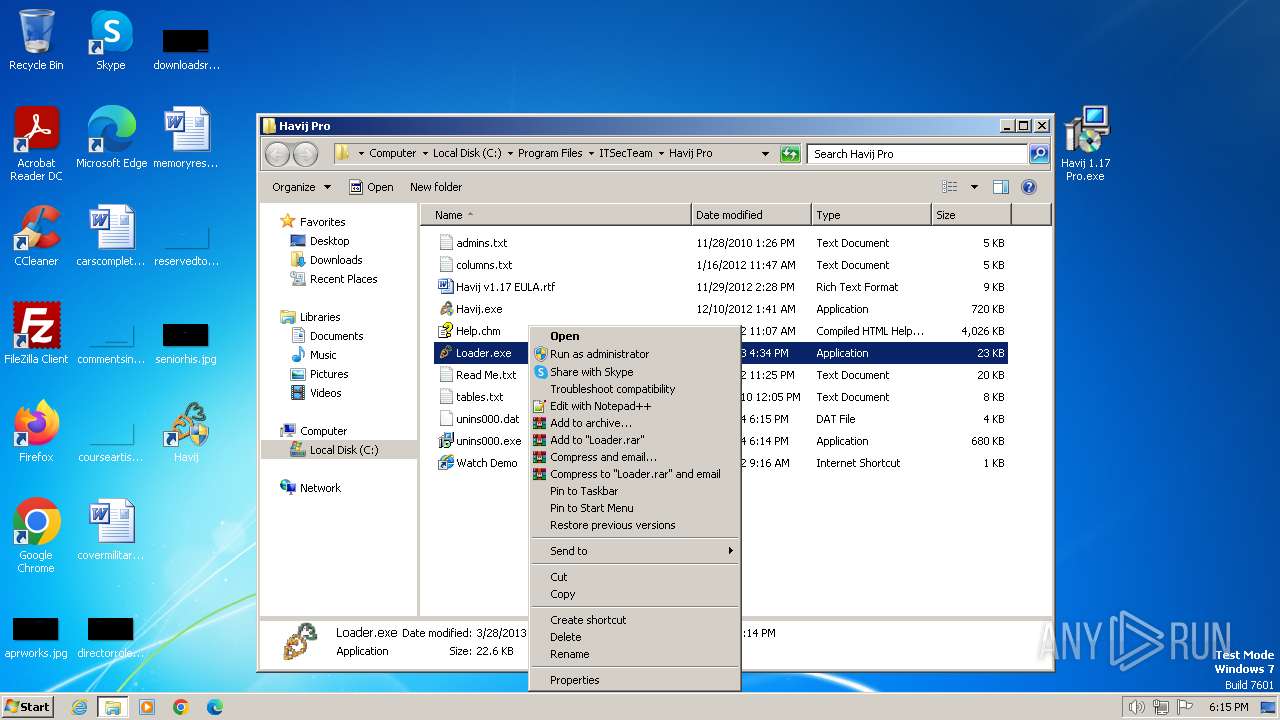This screenshot has width=1280, height=720.
Task: Click the Chrome taskbar icon
Action: pyautogui.click(x=181, y=707)
